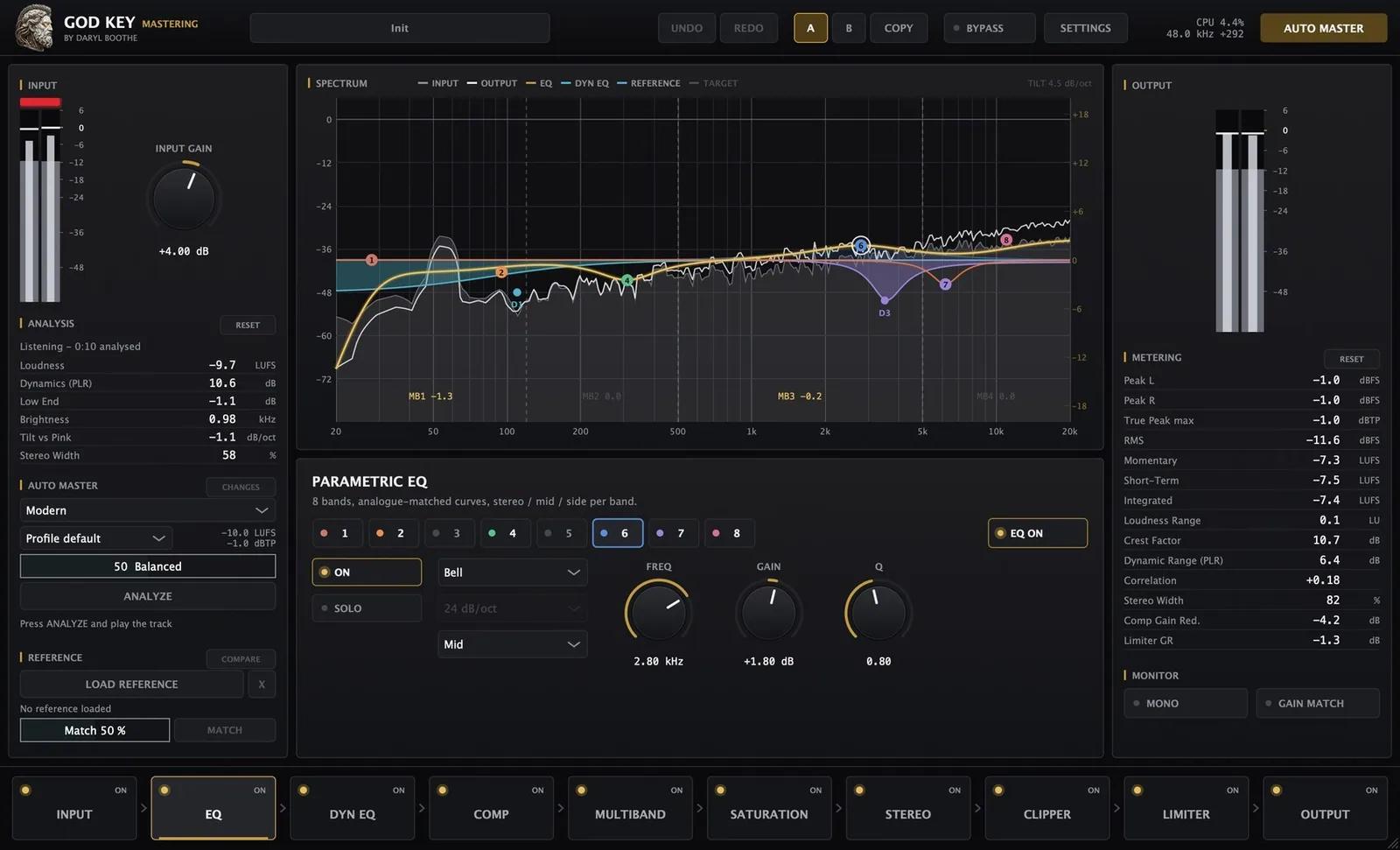This screenshot has height=850, width=1400.
Task: Click the 50 Balanced intensity field
Action: 148,566
